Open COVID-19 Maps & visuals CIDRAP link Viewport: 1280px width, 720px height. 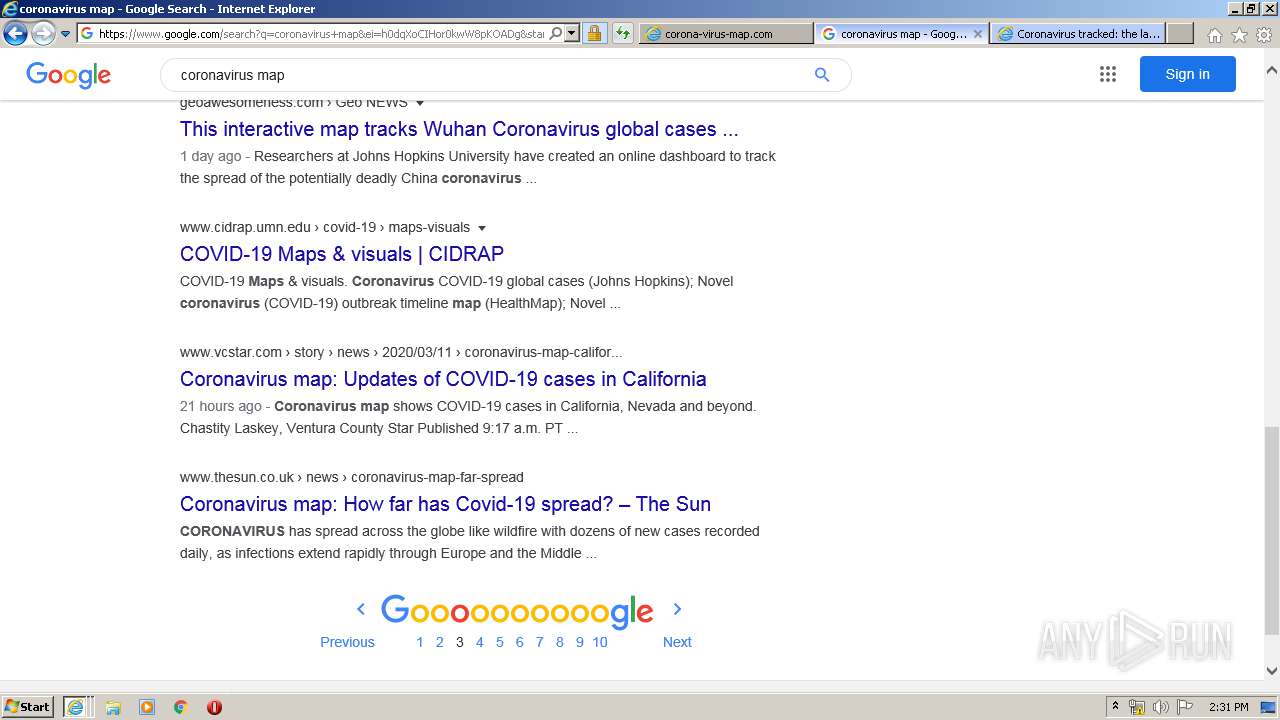point(342,254)
